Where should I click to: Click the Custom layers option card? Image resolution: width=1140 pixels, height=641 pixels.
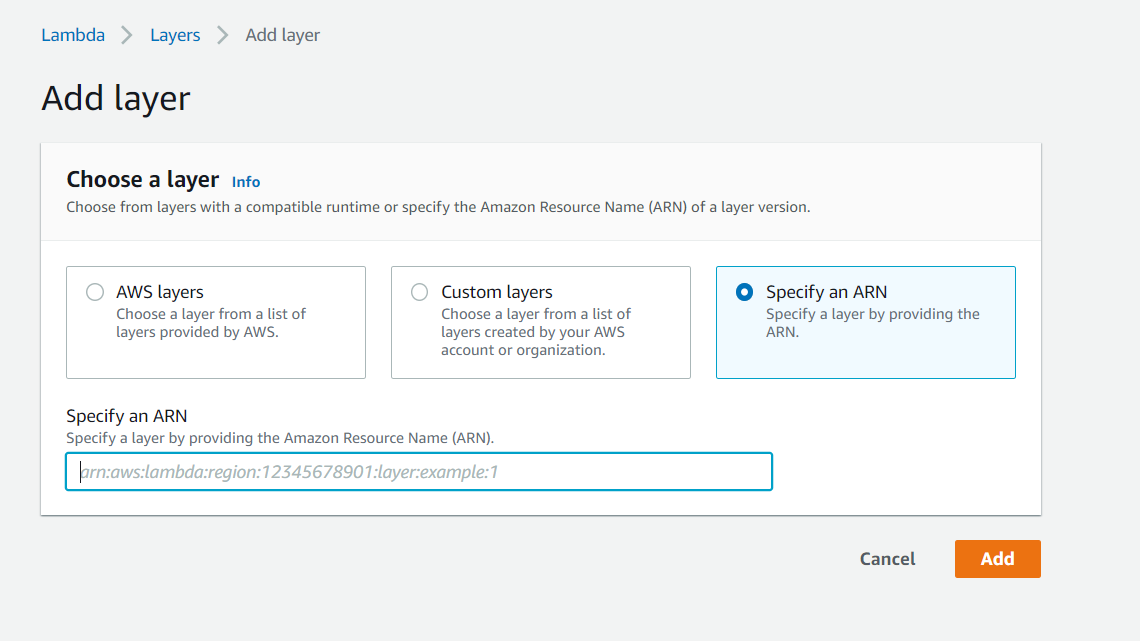pos(540,322)
